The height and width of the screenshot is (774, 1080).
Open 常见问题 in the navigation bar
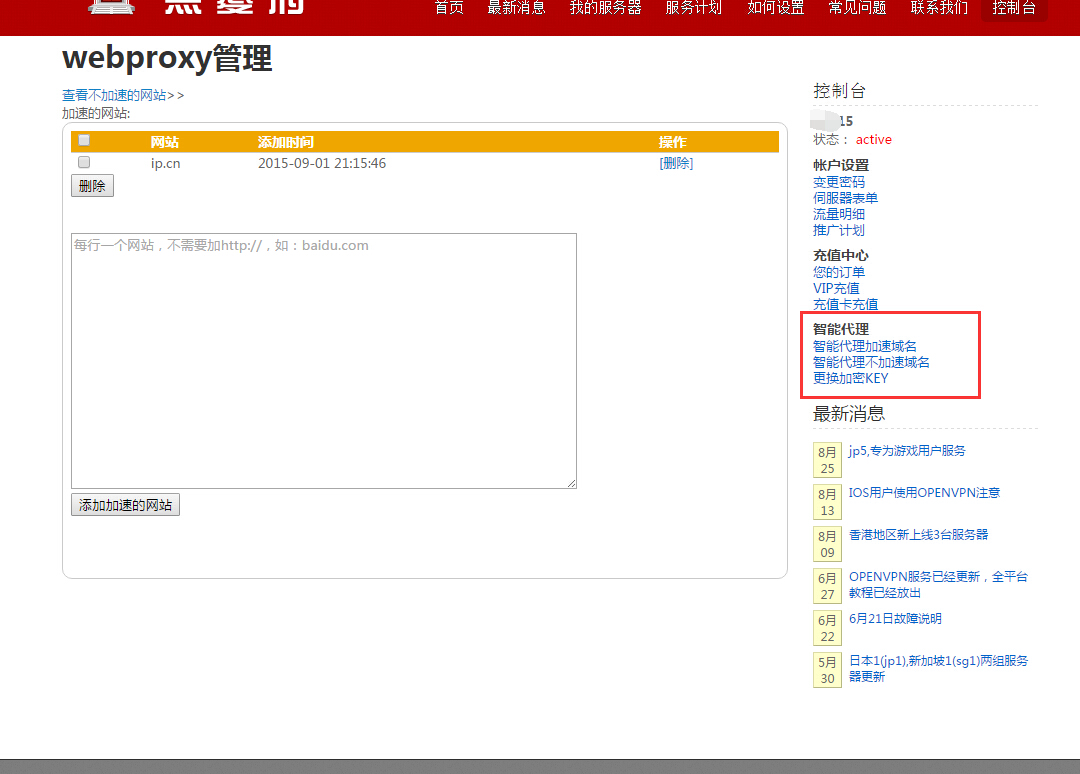[857, 8]
